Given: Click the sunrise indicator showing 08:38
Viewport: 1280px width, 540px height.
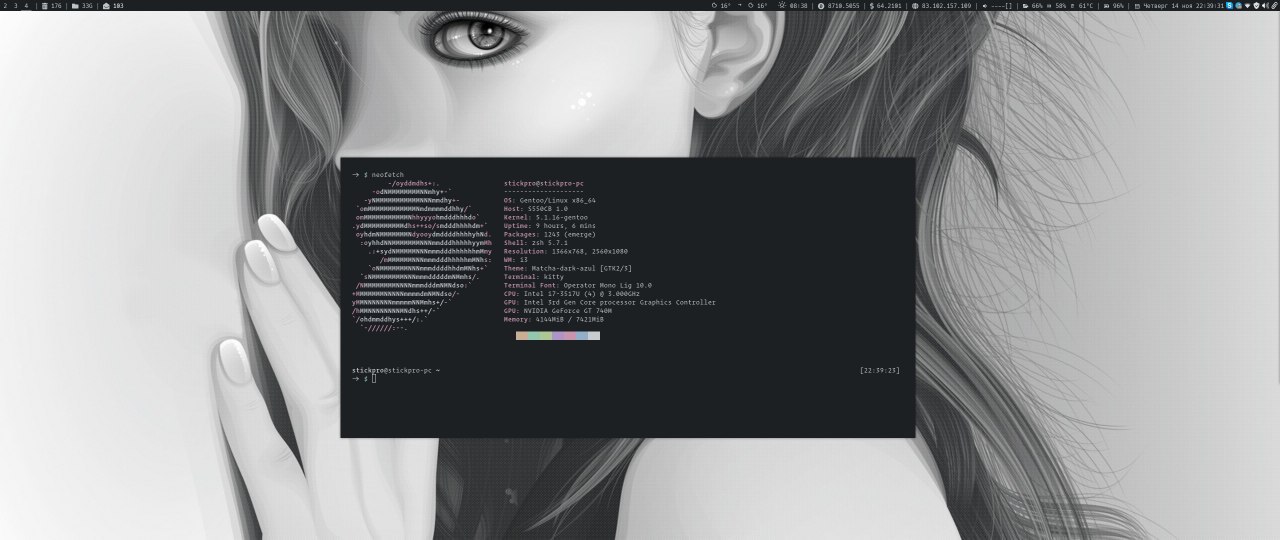Looking at the screenshot, I should (x=793, y=5).
